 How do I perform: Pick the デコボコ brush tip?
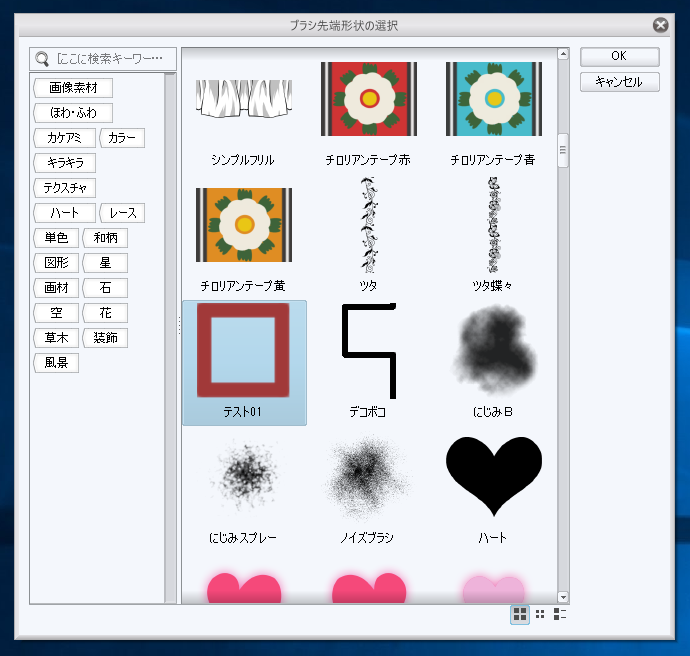tap(369, 351)
